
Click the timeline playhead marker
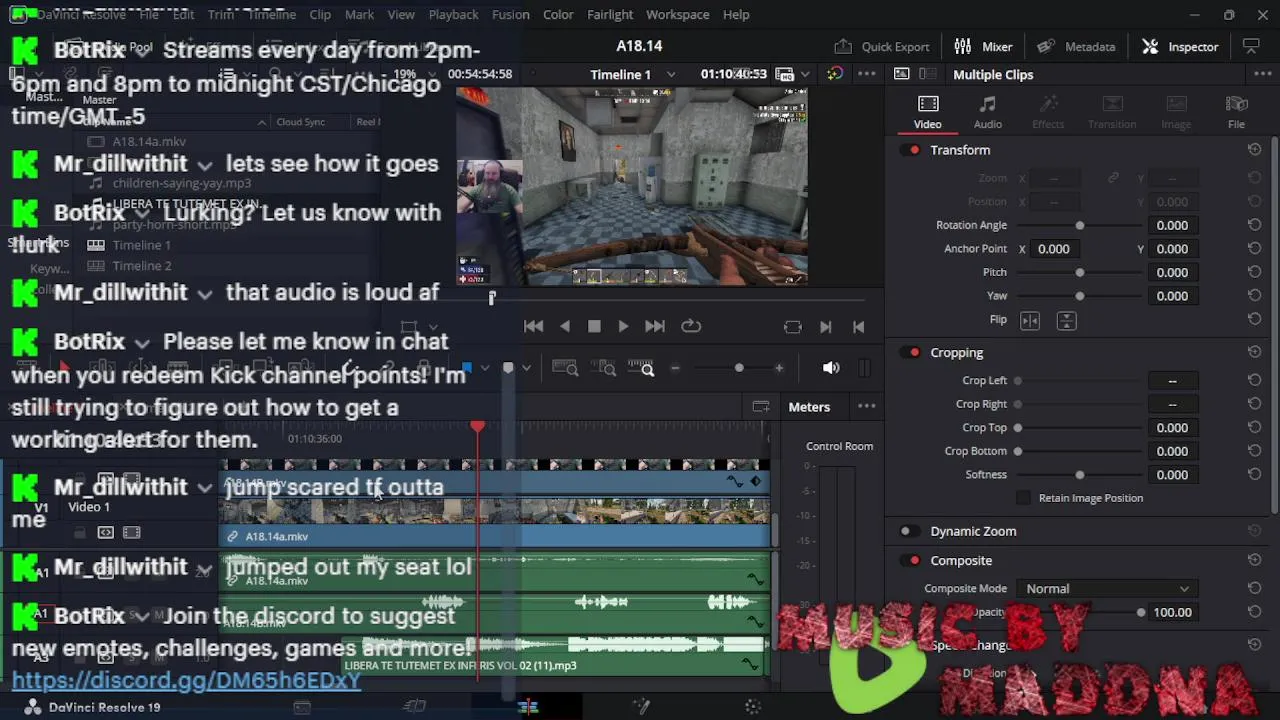[x=478, y=427]
